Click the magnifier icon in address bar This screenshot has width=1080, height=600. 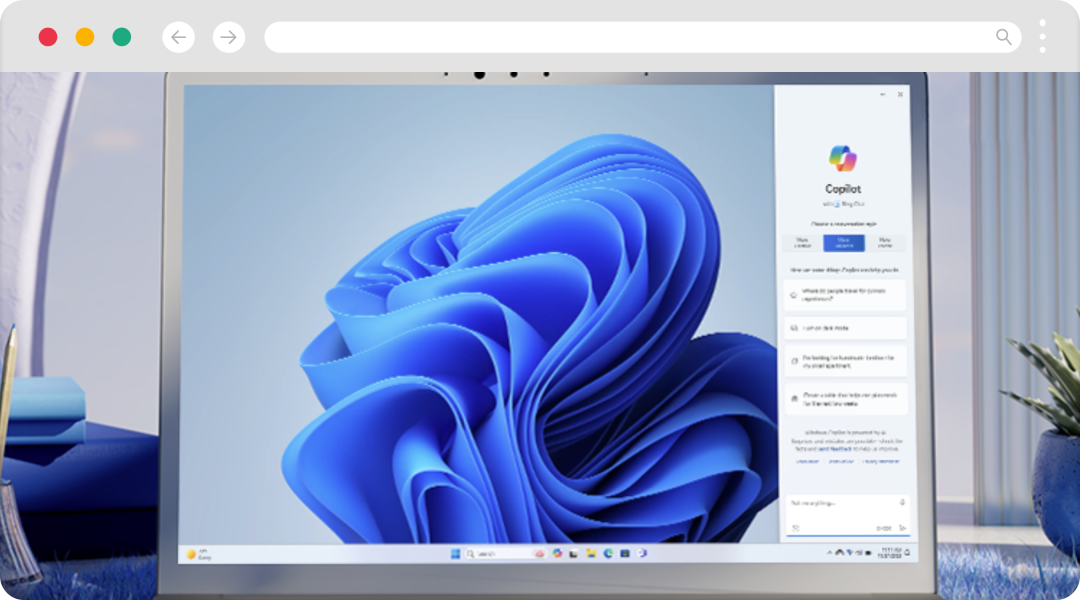point(1004,37)
